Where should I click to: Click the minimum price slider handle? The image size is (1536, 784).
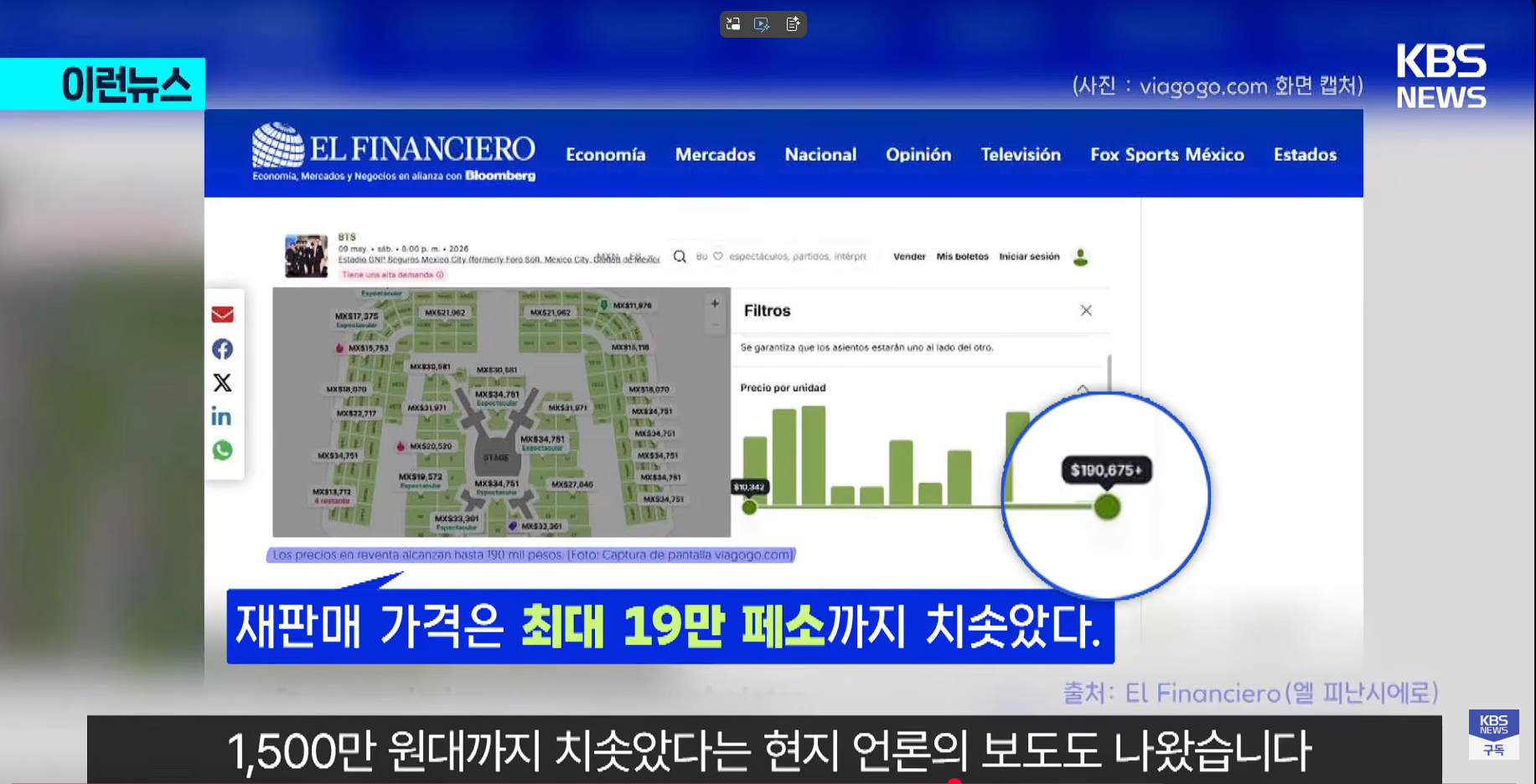point(749,507)
